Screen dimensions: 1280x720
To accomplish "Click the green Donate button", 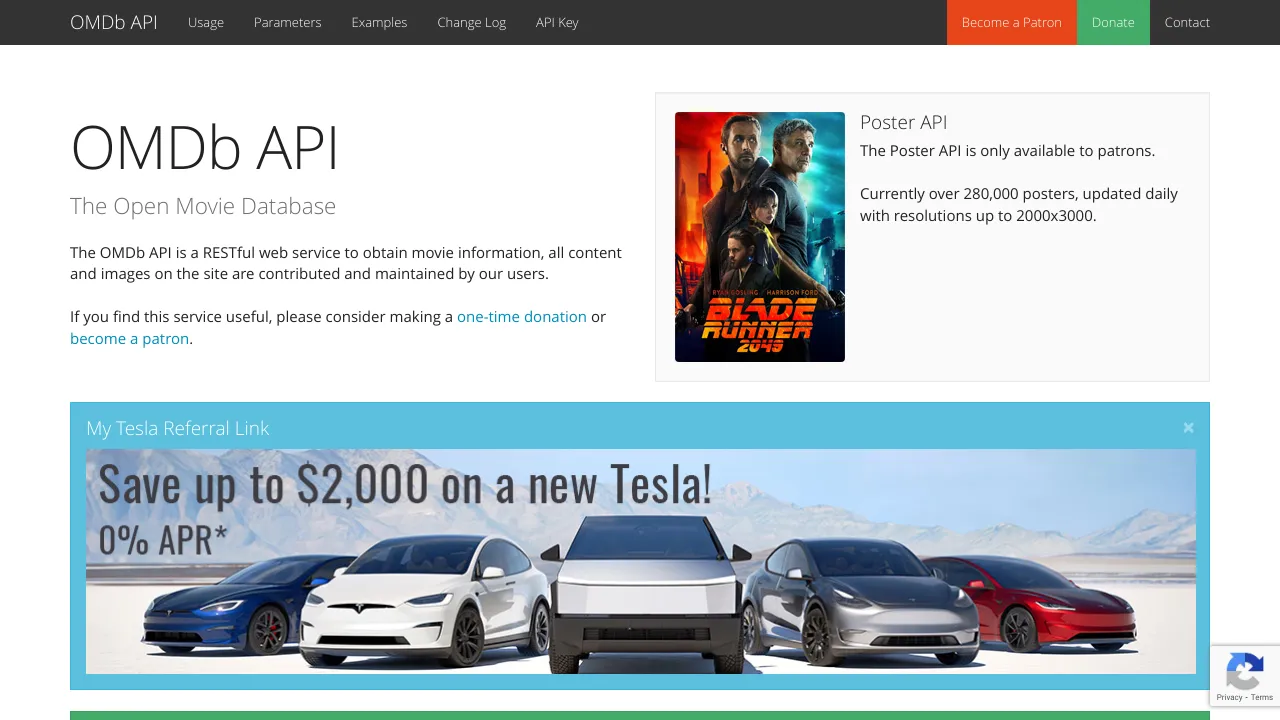I will [x=1113, y=22].
